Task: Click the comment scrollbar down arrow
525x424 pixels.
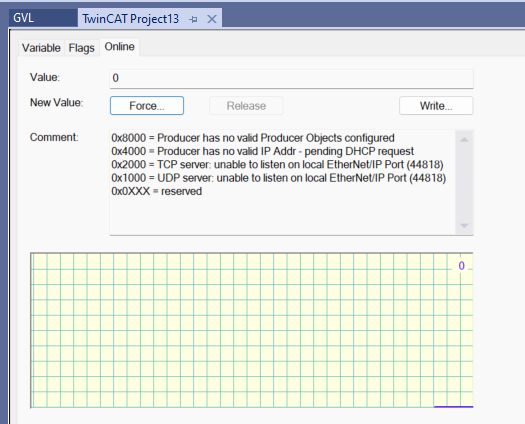Action: (464, 225)
